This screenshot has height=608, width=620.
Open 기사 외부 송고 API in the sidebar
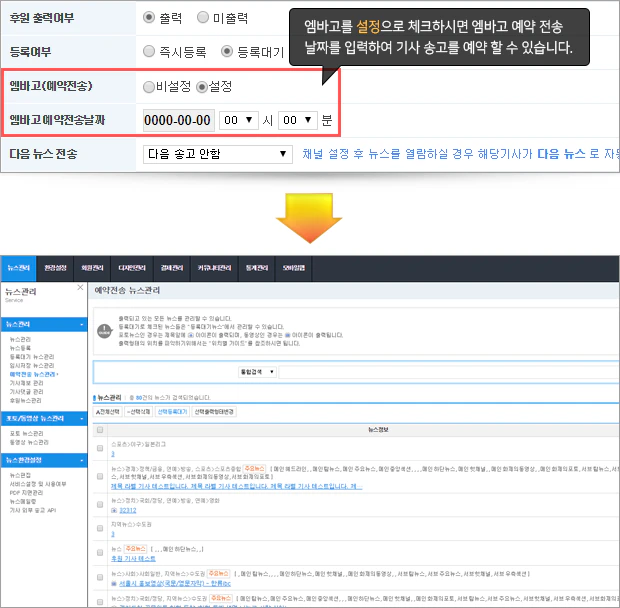33,510
